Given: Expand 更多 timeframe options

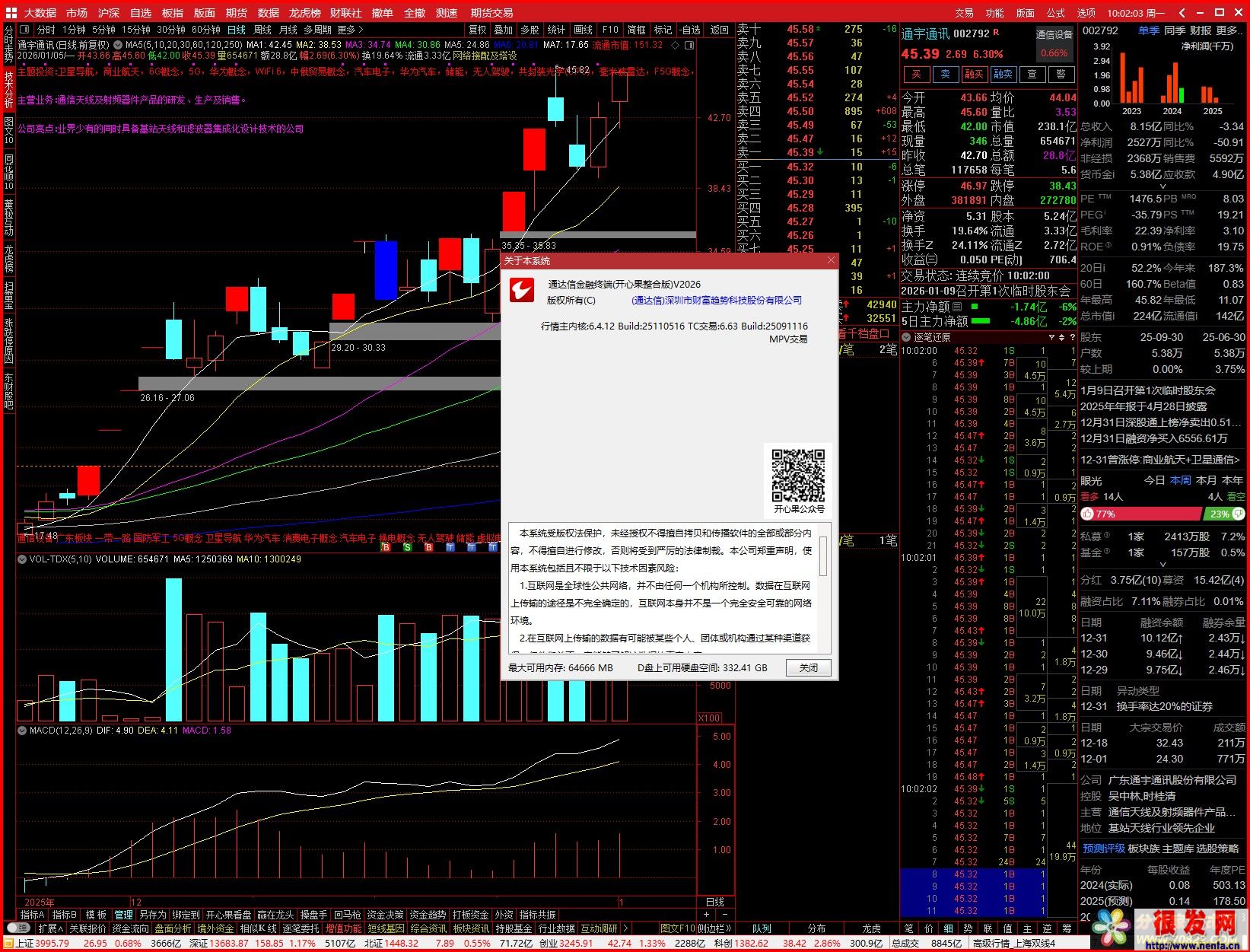Looking at the screenshot, I should (x=350, y=30).
